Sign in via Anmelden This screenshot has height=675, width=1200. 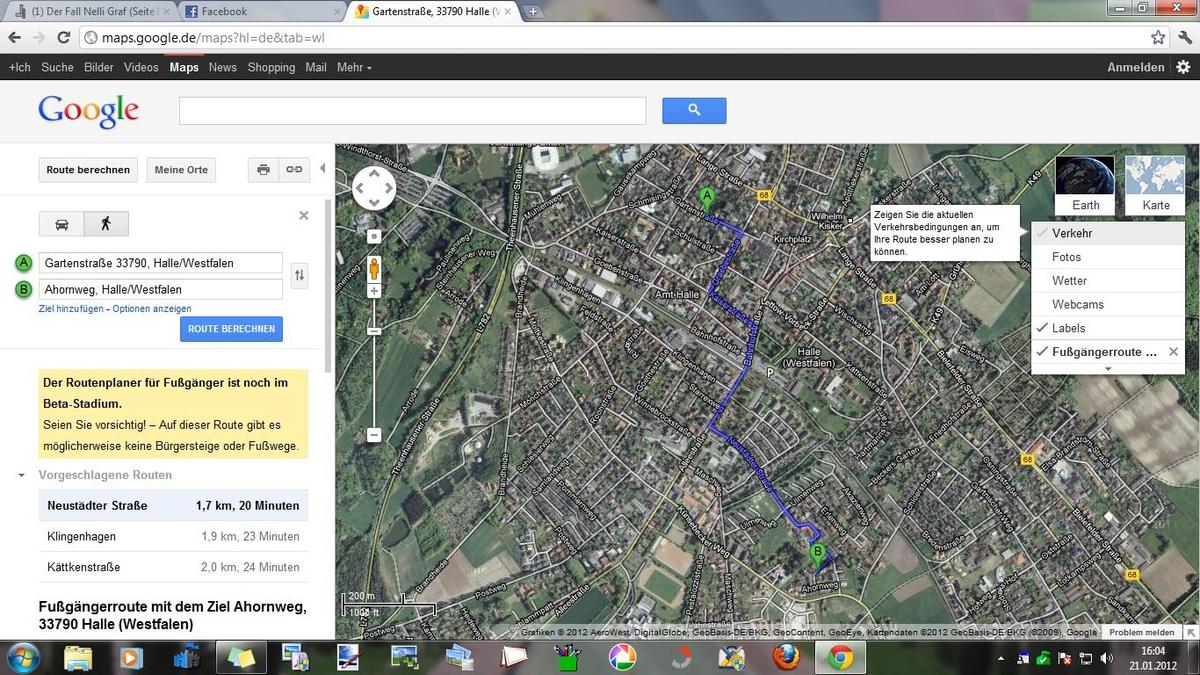coord(1136,67)
